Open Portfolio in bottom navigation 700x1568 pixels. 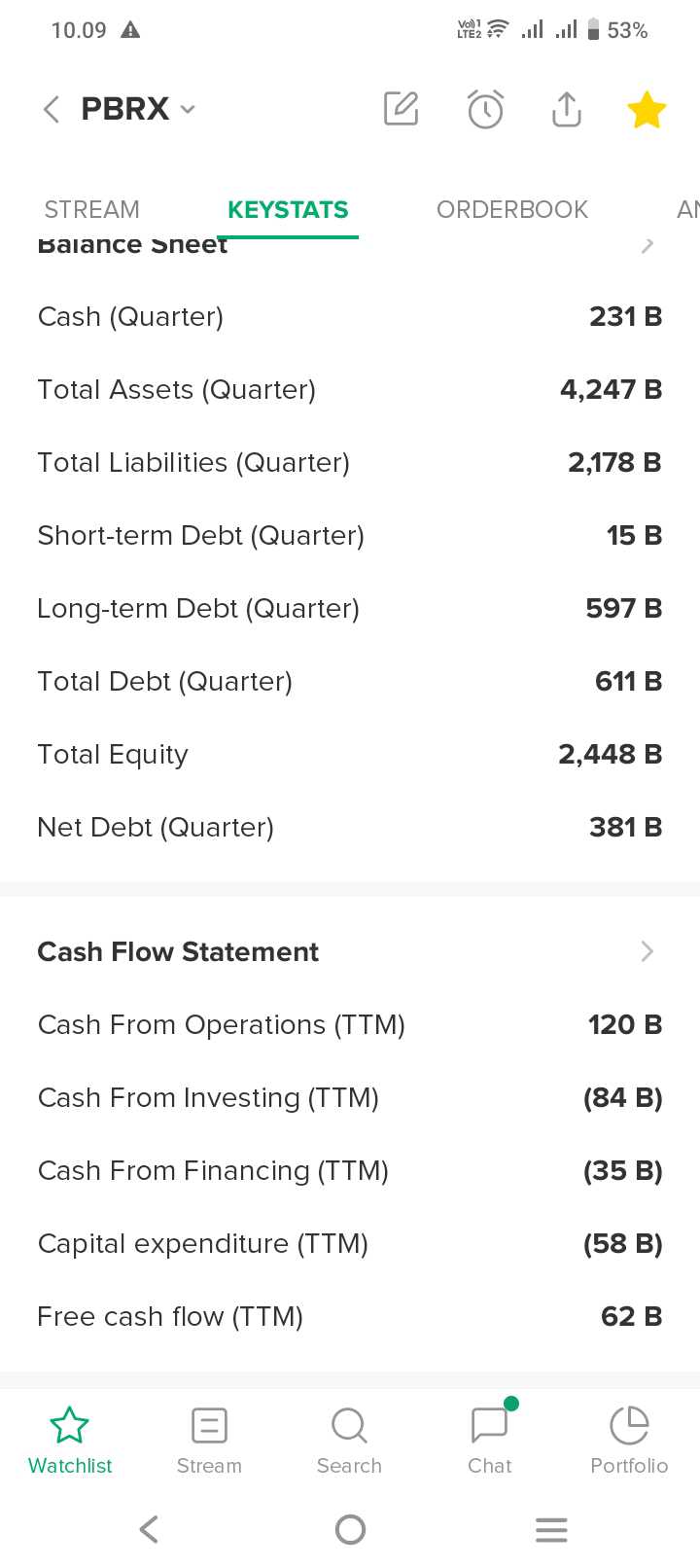[629, 1442]
